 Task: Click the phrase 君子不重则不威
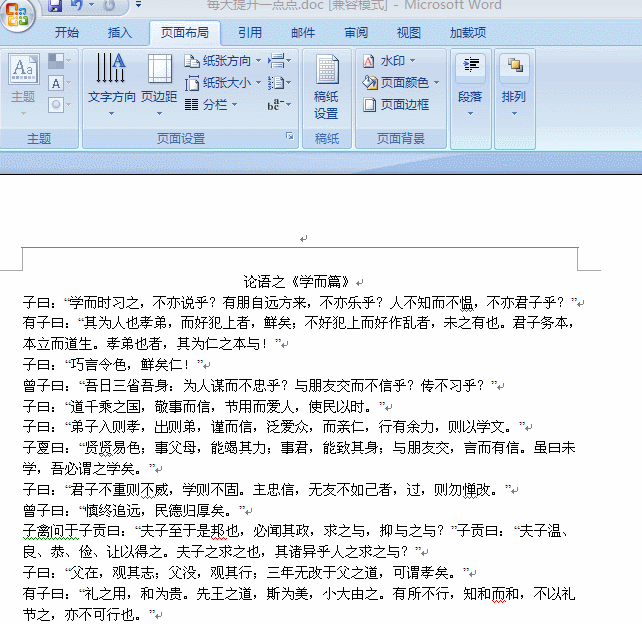pyautogui.click(x=119, y=489)
